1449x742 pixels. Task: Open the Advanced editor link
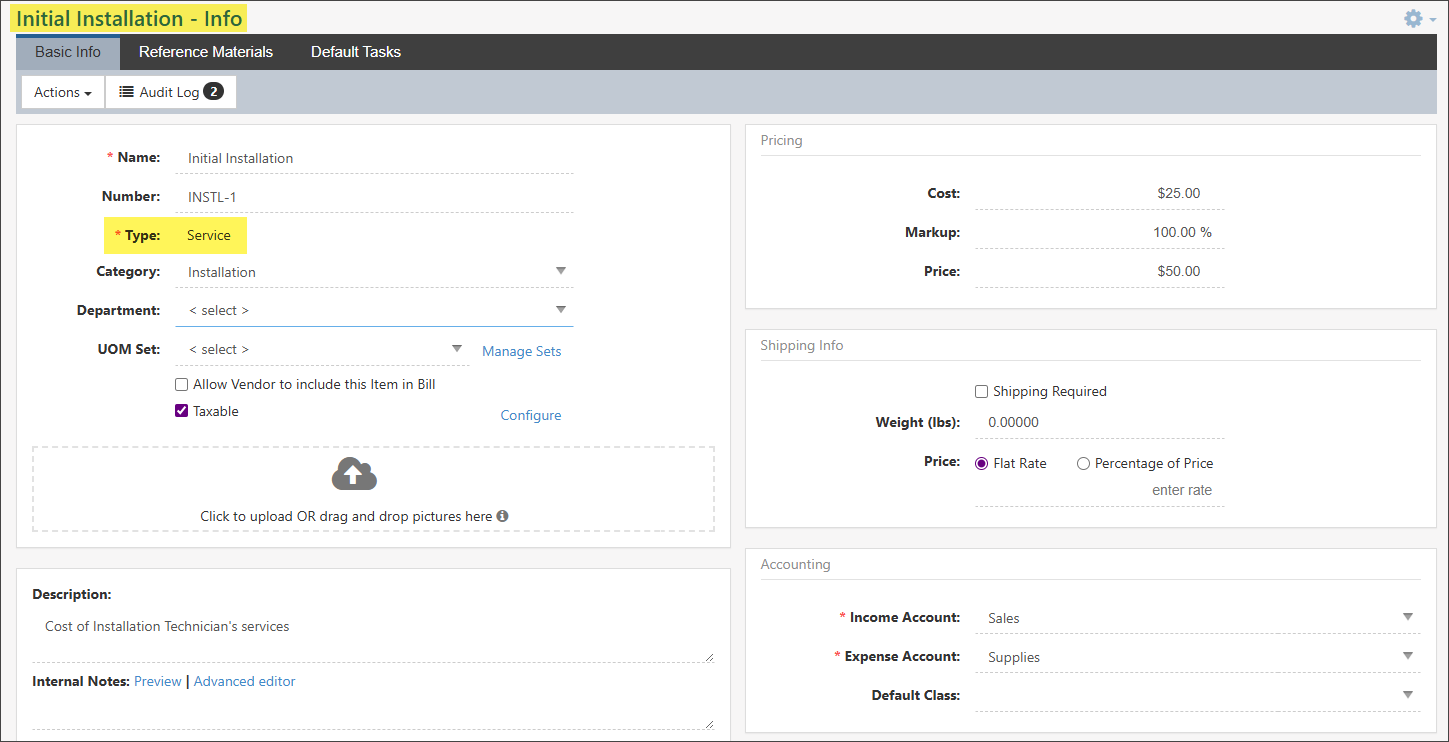pos(244,681)
